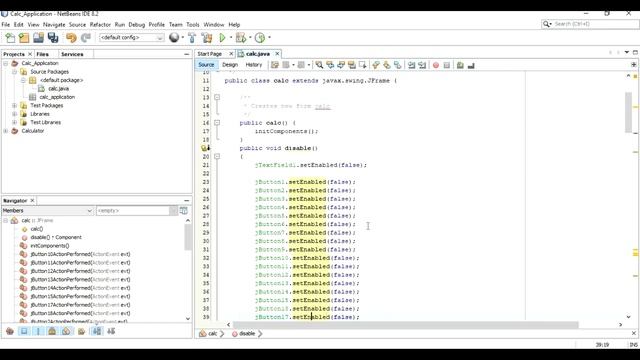This screenshot has width=640, height=360.
Task: Click the Redo arrow icon
Action: pos(86,38)
